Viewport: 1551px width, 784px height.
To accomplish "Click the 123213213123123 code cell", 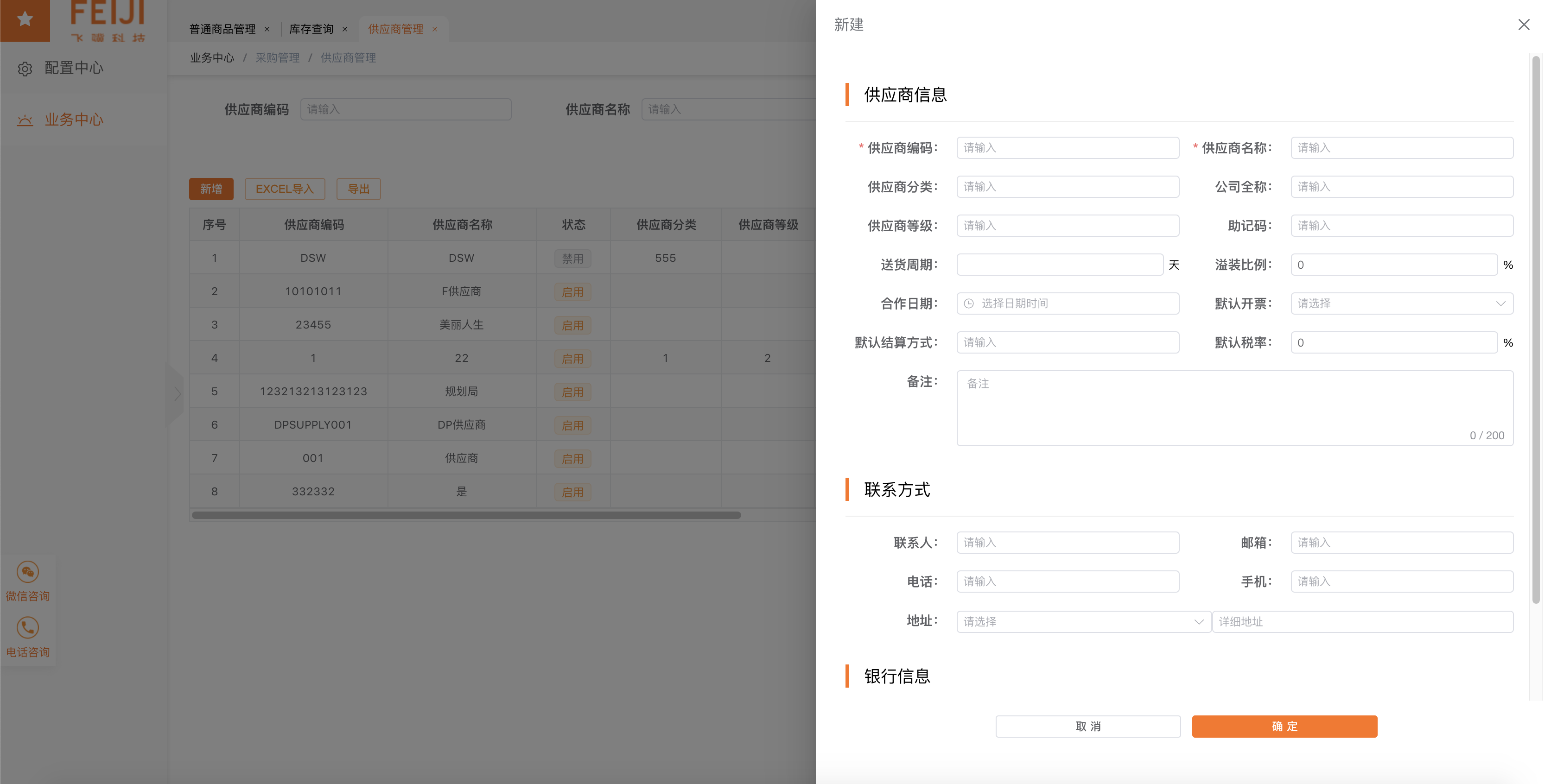I will click(x=313, y=392).
